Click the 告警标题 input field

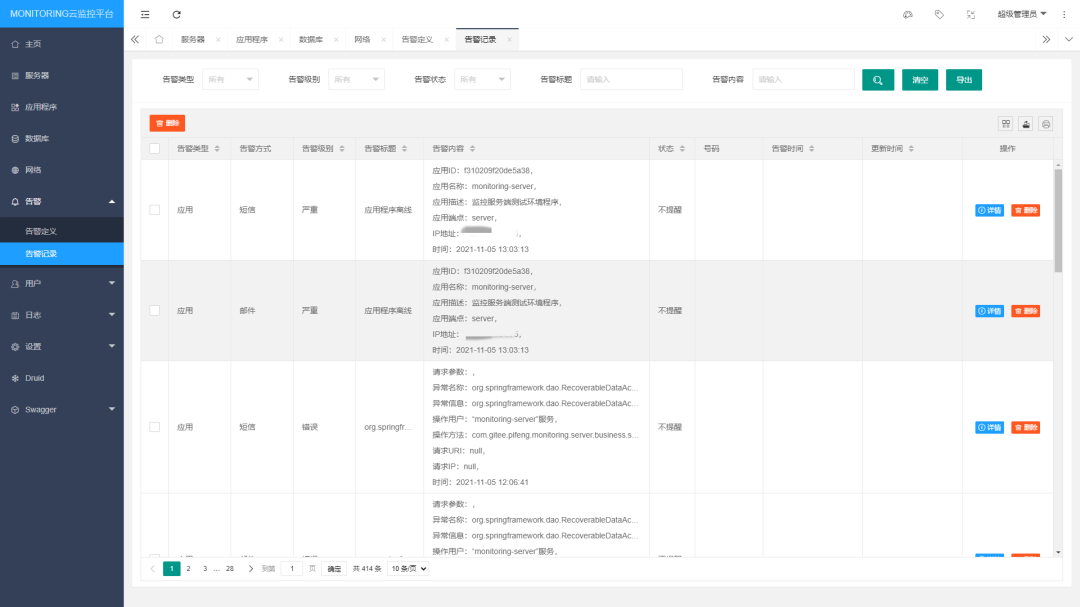(x=632, y=80)
